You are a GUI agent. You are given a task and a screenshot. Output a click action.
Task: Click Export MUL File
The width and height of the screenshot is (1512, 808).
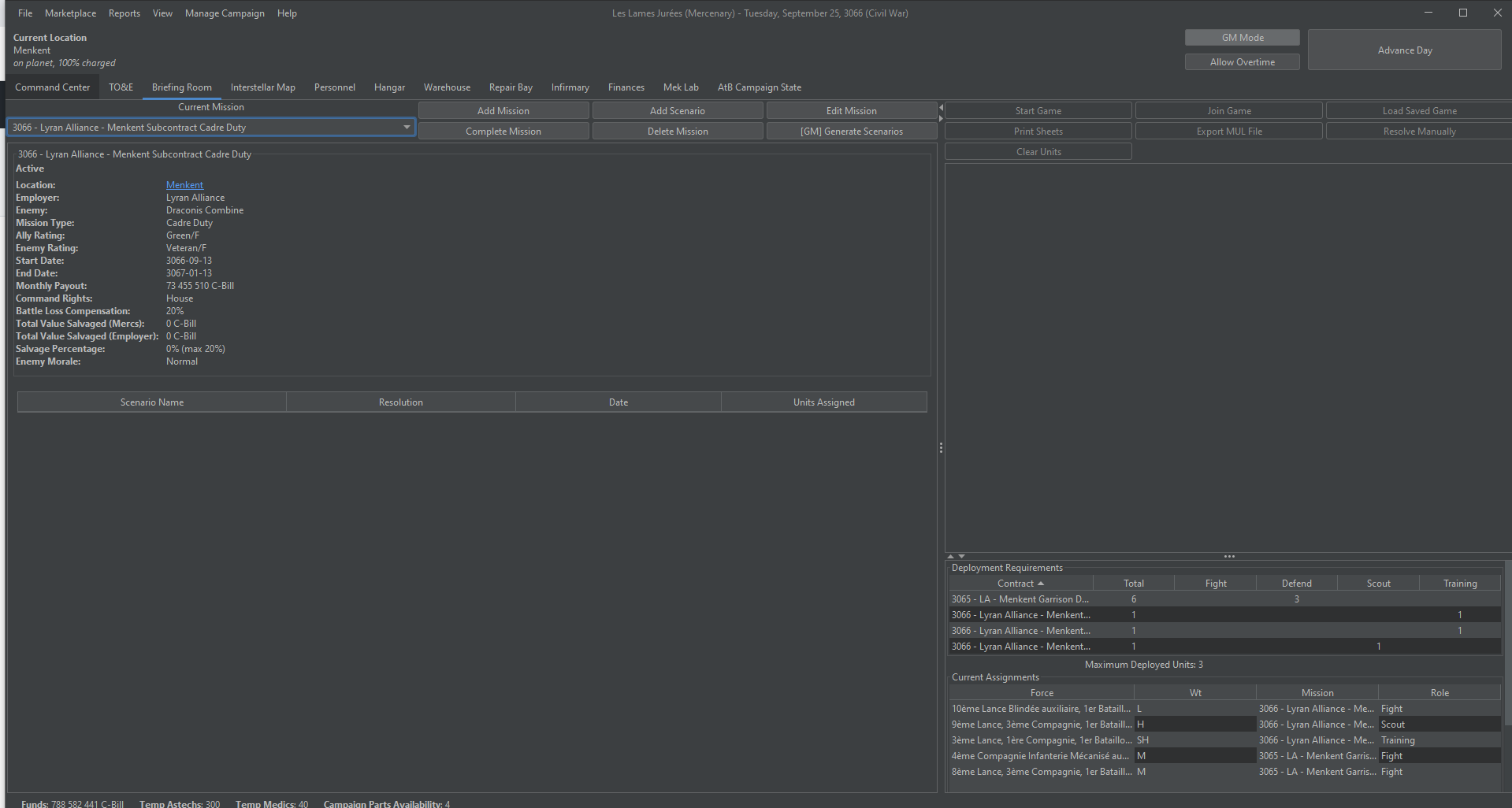click(x=1228, y=131)
